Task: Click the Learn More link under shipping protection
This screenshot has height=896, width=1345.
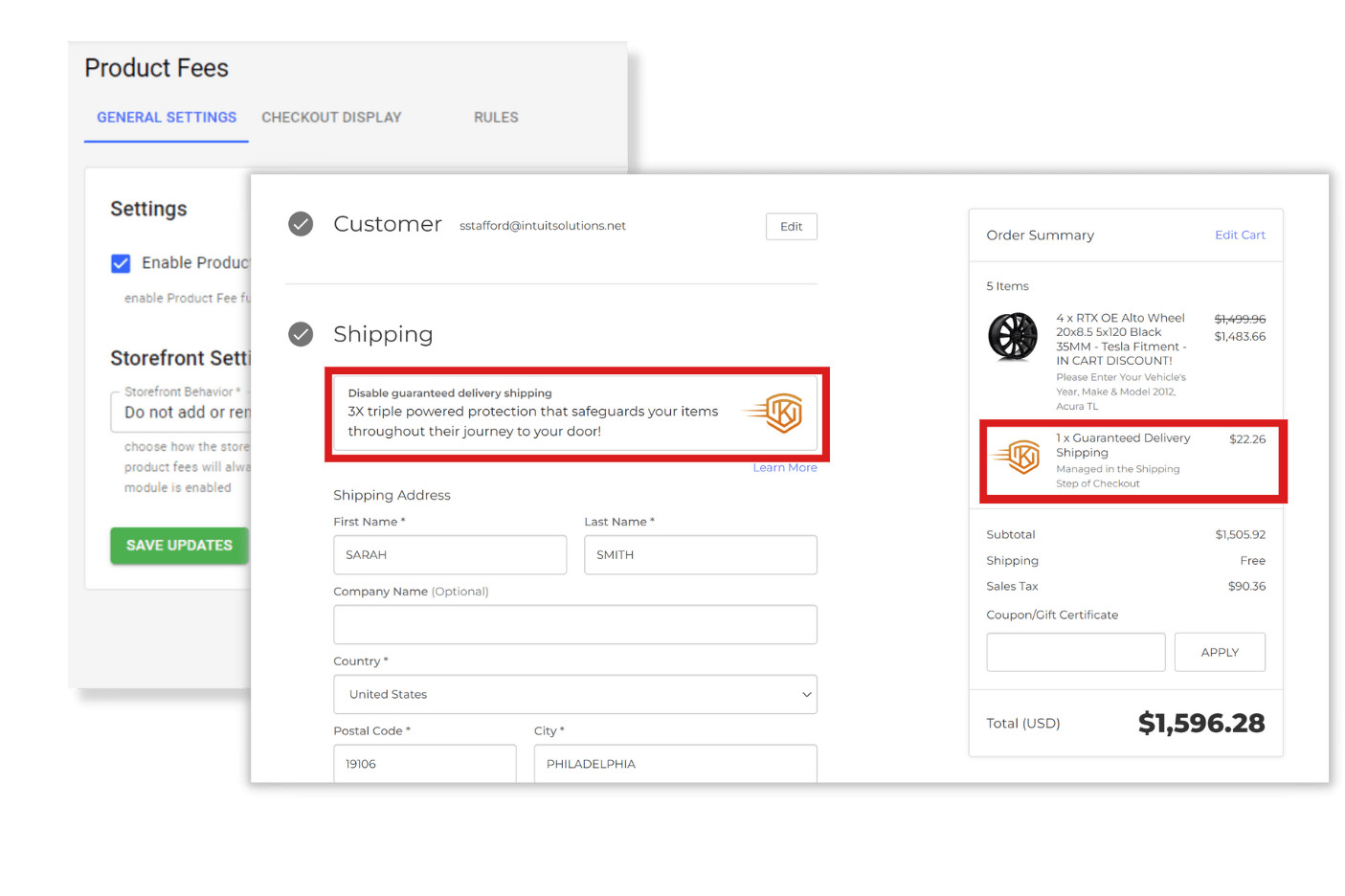Action: pyautogui.click(x=785, y=467)
